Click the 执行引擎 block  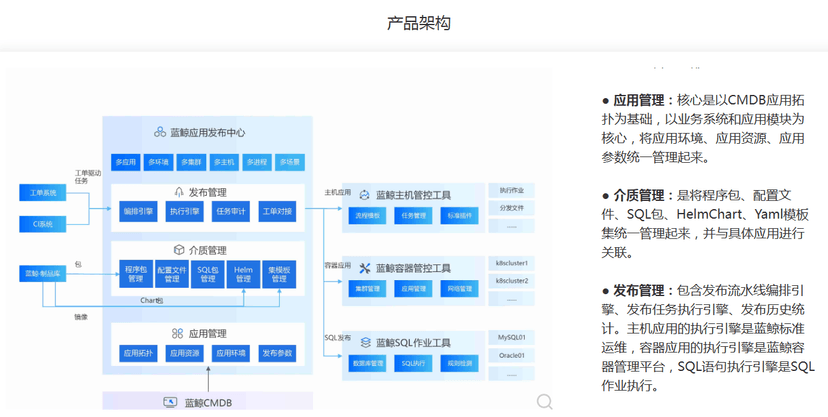pyautogui.click(x=184, y=211)
